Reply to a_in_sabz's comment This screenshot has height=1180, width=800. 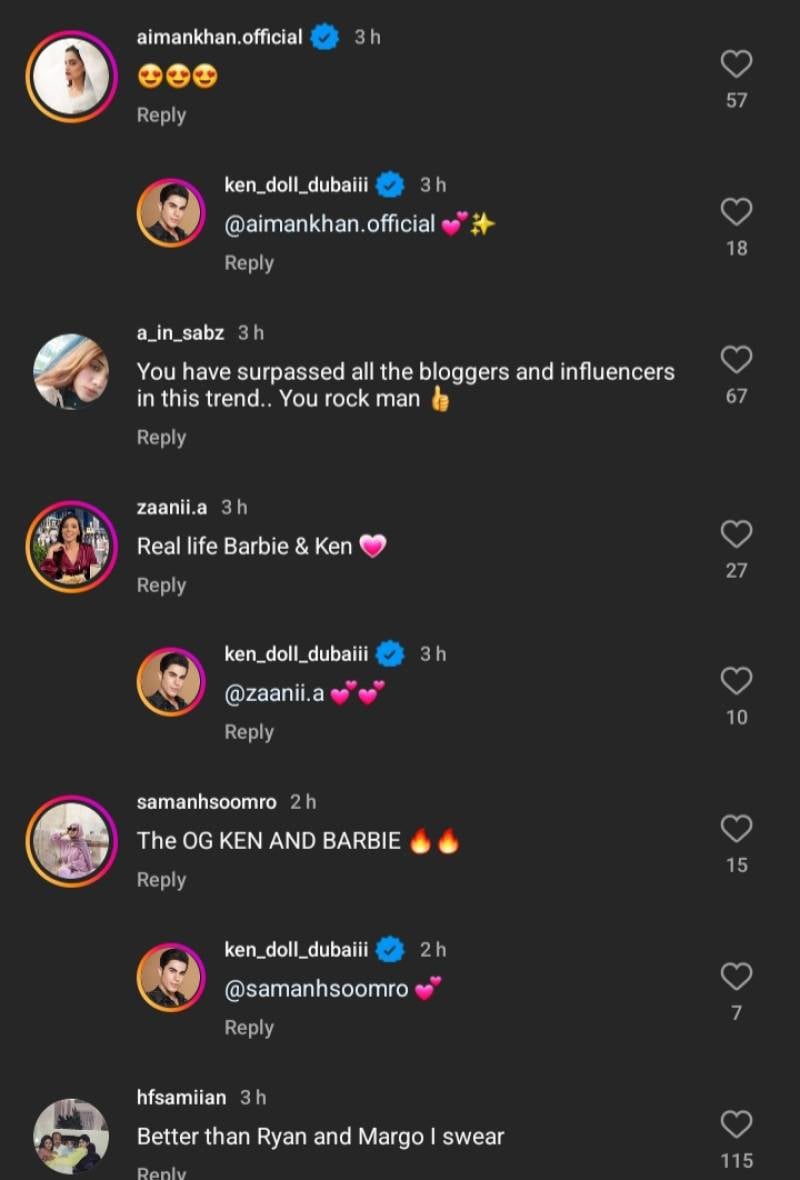pos(161,437)
